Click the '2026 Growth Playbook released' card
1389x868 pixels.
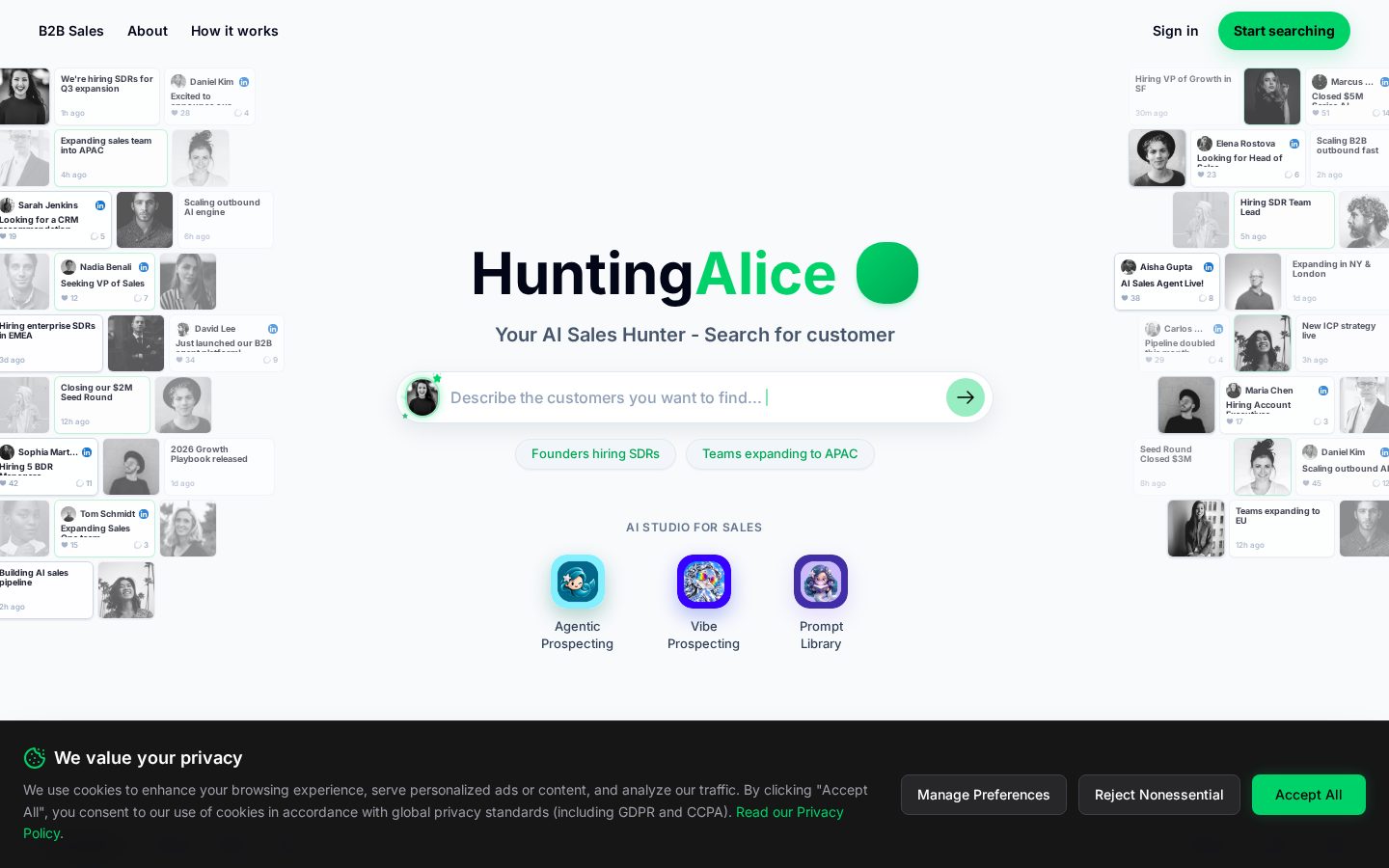[x=219, y=467]
